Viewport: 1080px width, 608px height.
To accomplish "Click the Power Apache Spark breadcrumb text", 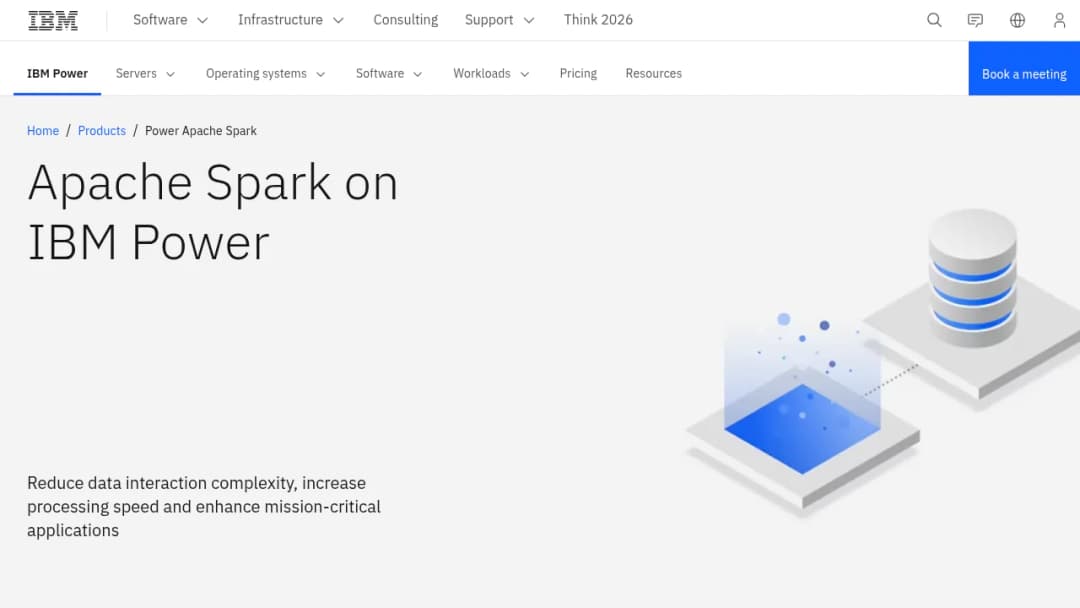I will pyautogui.click(x=200, y=131).
